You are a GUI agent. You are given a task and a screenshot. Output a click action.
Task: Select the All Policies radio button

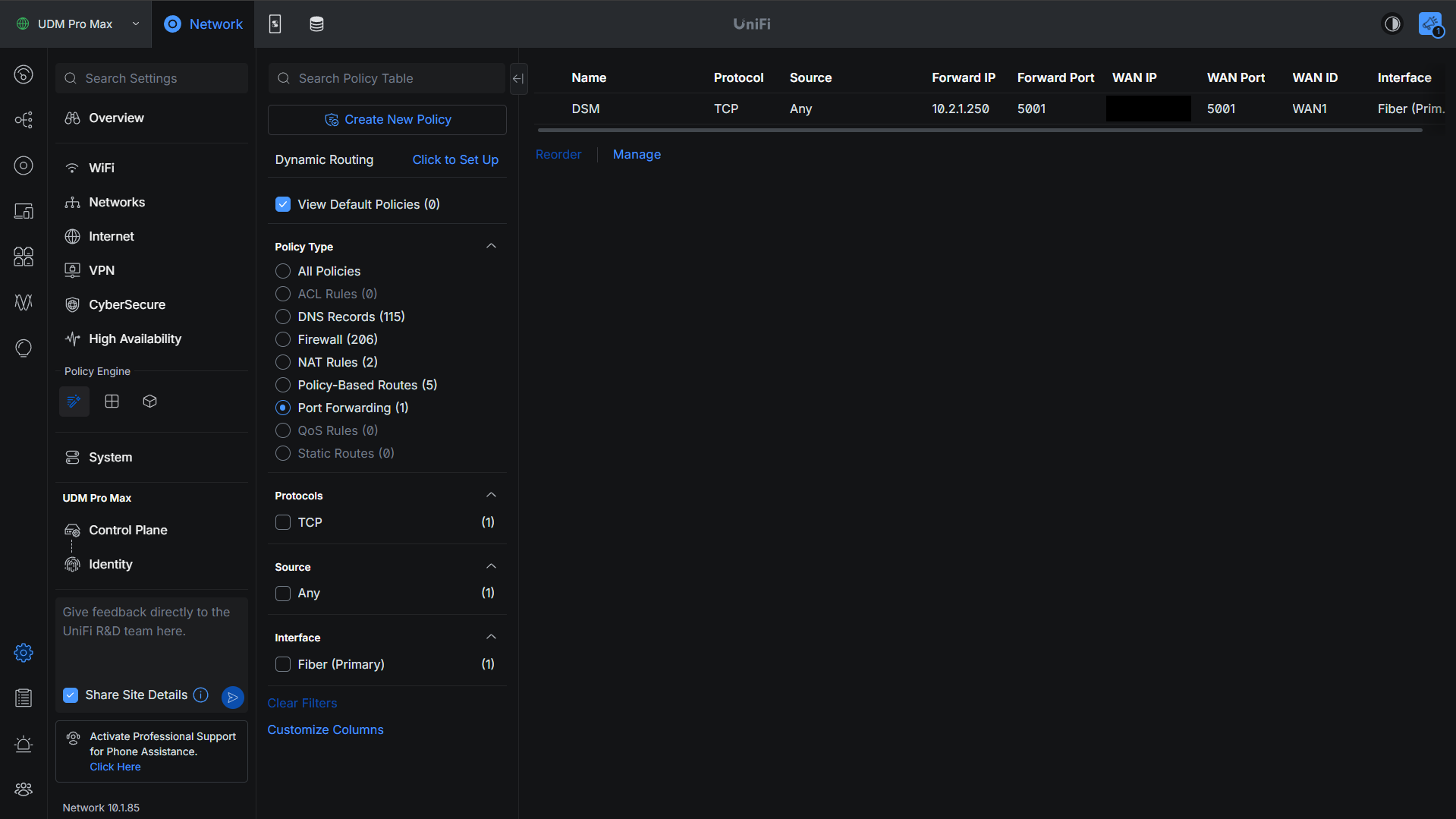click(283, 271)
